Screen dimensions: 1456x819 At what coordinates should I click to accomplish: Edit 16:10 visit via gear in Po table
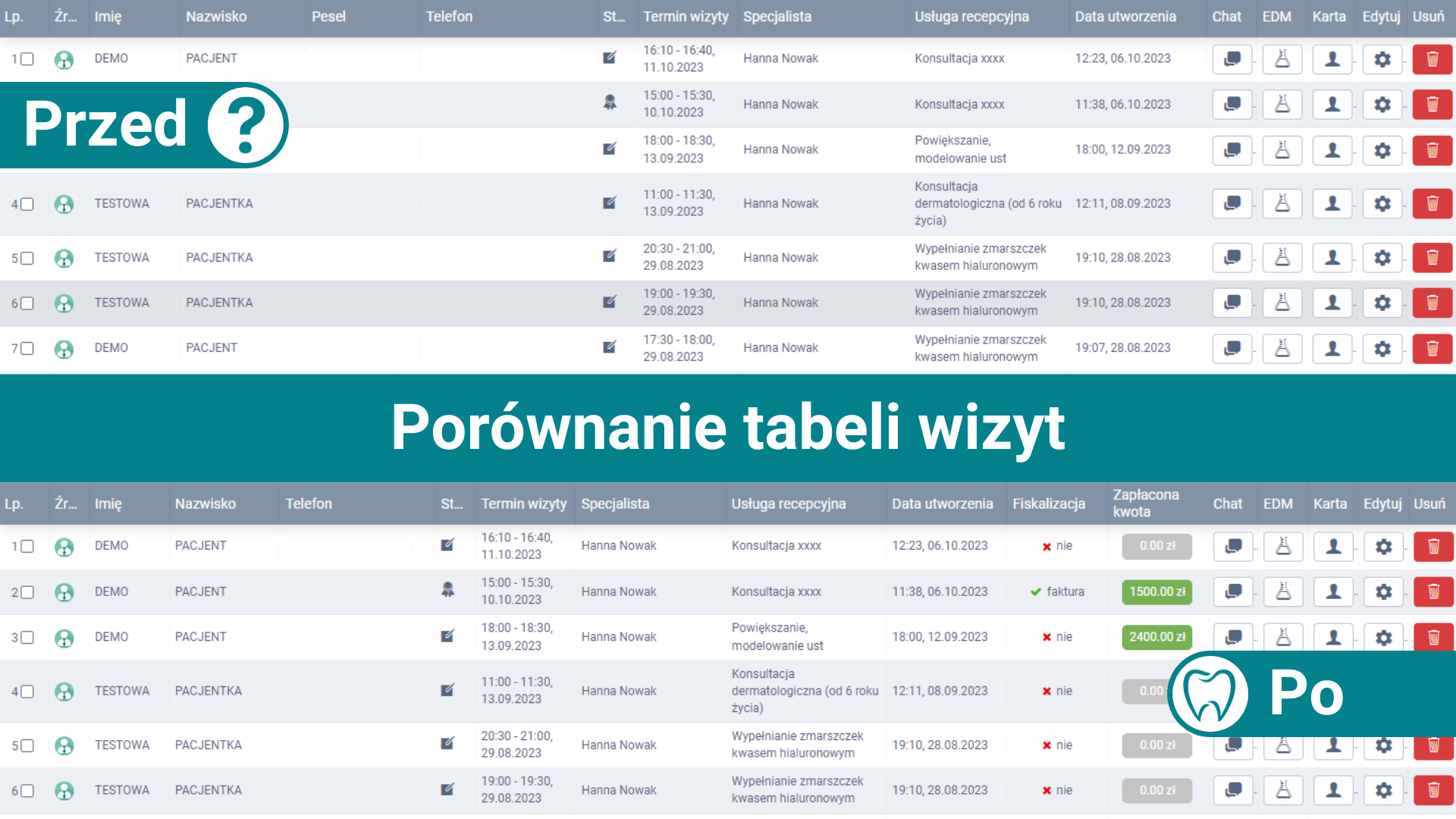click(1384, 546)
